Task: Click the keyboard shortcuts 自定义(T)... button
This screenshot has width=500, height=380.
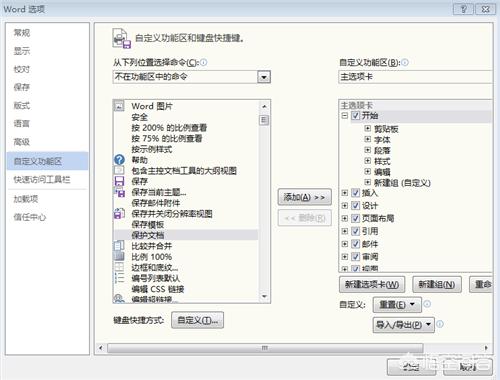Action: coord(197,320)
